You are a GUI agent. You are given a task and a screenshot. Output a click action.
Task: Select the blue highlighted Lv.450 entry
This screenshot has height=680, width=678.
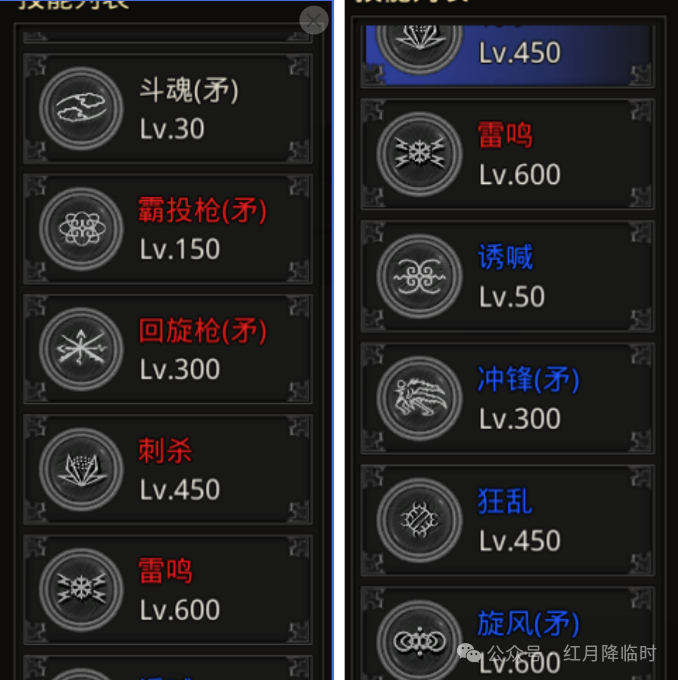508,56
